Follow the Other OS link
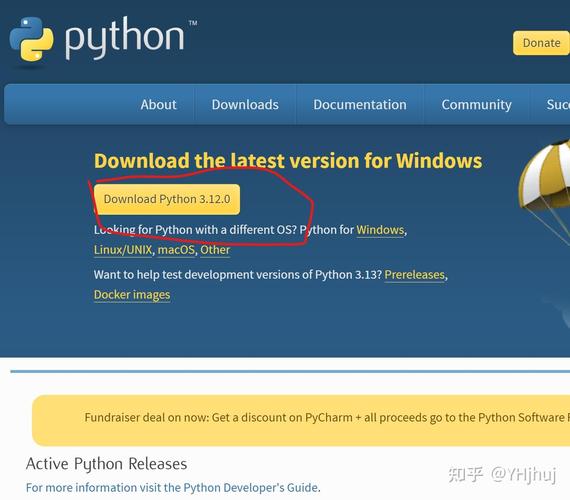Image resolution: width=570 pixels, height=500 pixels. coord(215,250)
